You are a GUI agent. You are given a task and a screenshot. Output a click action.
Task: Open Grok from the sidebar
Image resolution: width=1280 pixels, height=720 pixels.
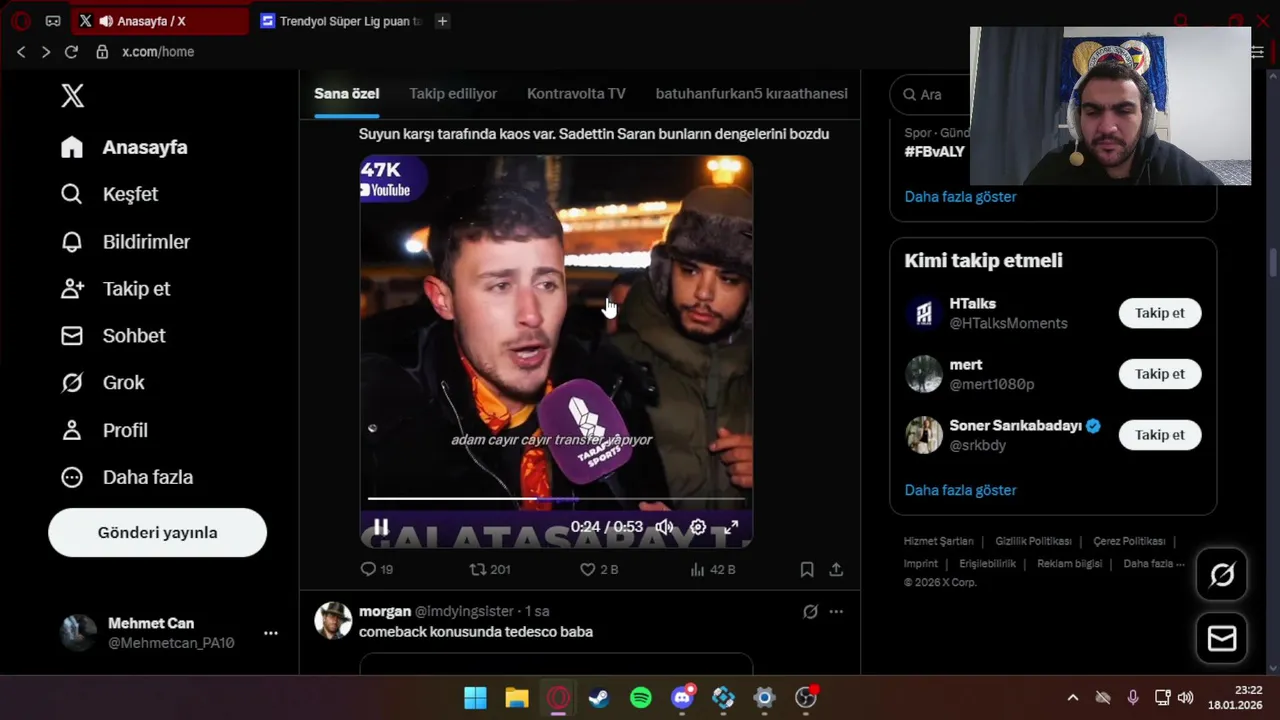click(102, 383)
